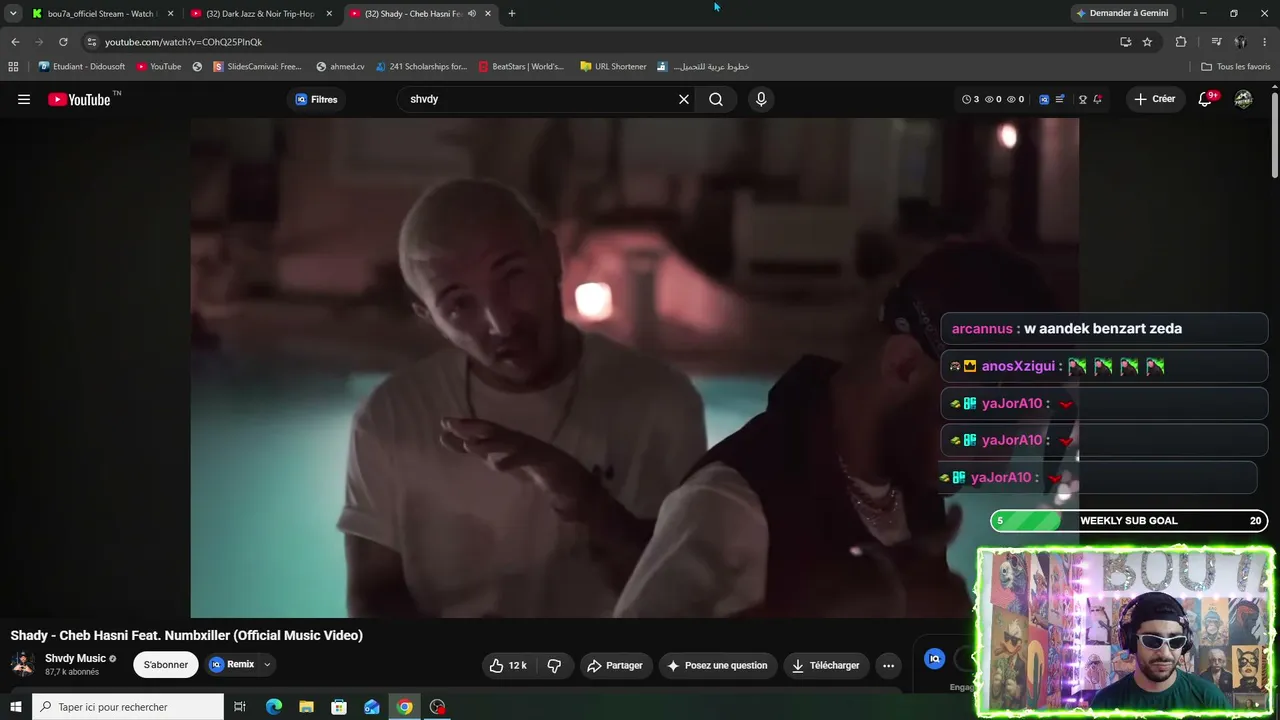Open the ahmed.cv bookmark
1280x720 pixels.
point(340,67)
